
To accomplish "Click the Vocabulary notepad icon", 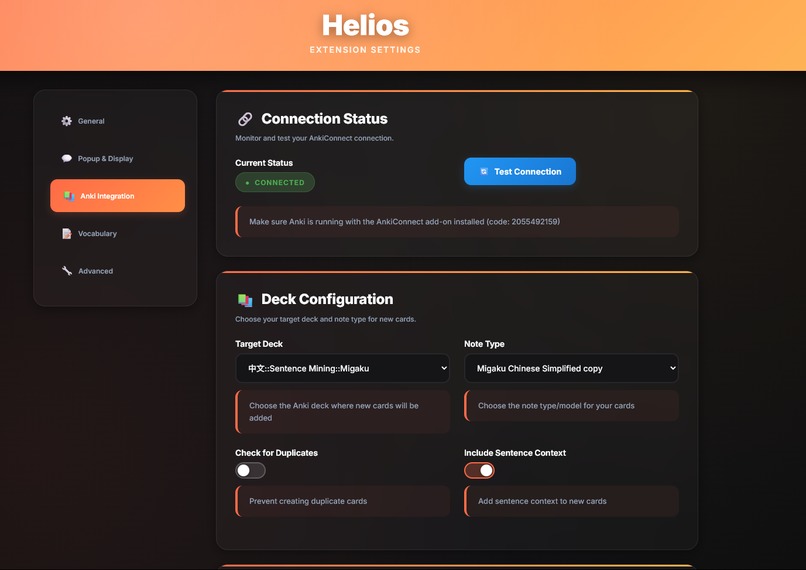I will coord(67,233).
